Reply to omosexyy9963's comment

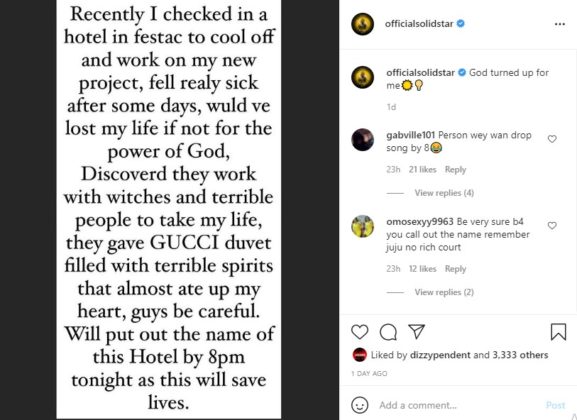point(455,269)
